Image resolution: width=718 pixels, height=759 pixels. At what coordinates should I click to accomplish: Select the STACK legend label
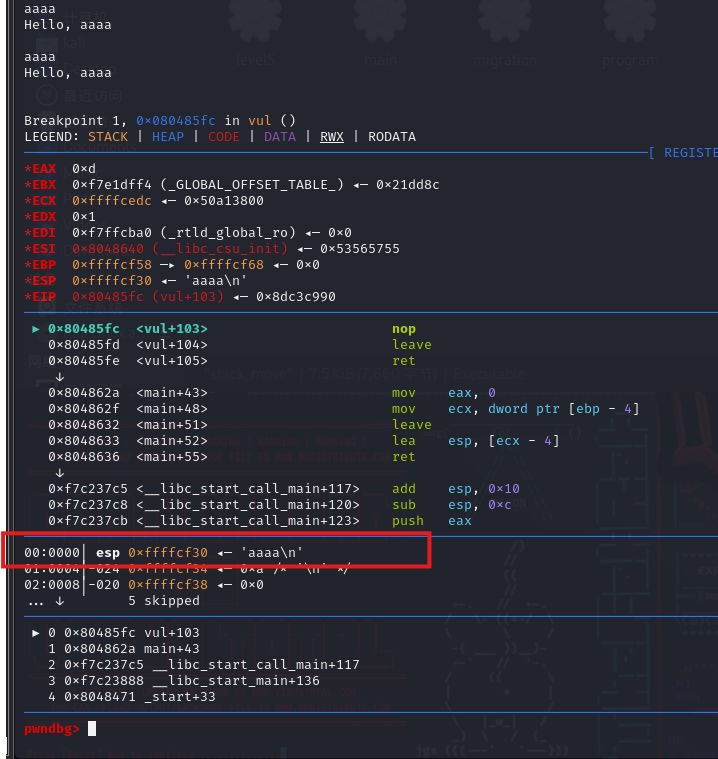click(x=108, y=137)
